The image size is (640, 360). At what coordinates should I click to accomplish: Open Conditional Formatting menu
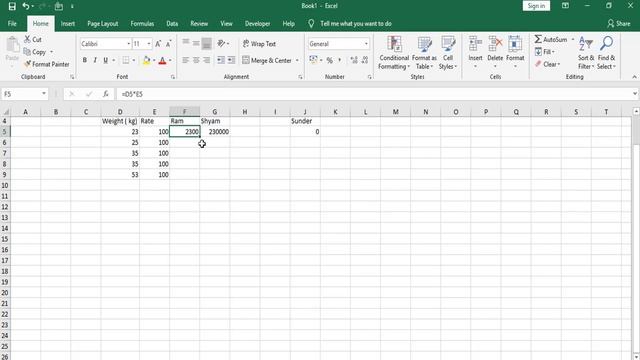point(394,53)
